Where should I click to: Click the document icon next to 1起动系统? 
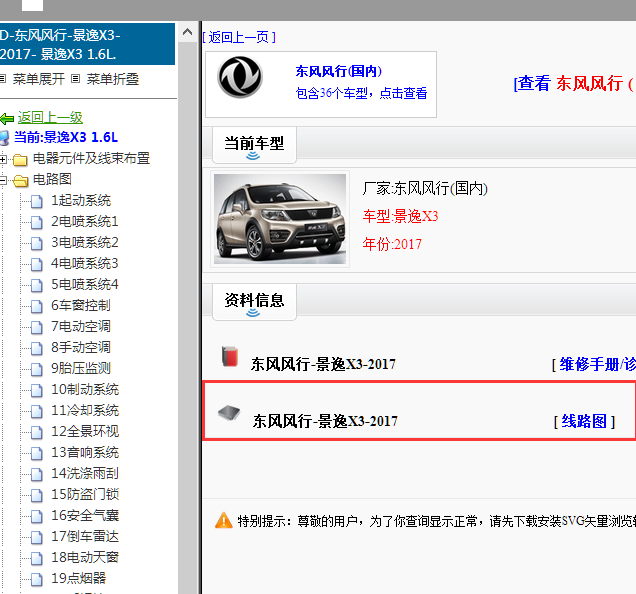37,201
